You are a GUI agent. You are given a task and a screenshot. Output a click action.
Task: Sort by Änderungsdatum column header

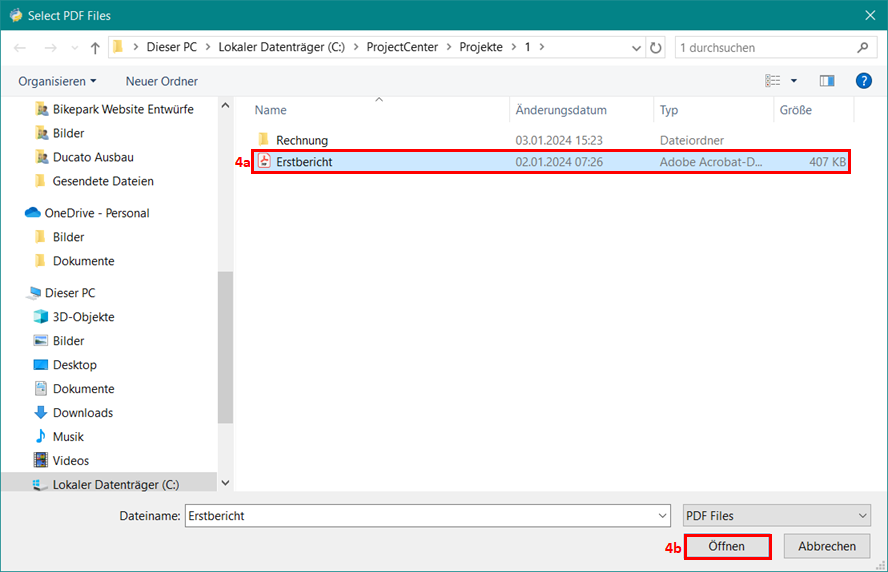pos(560,110)
